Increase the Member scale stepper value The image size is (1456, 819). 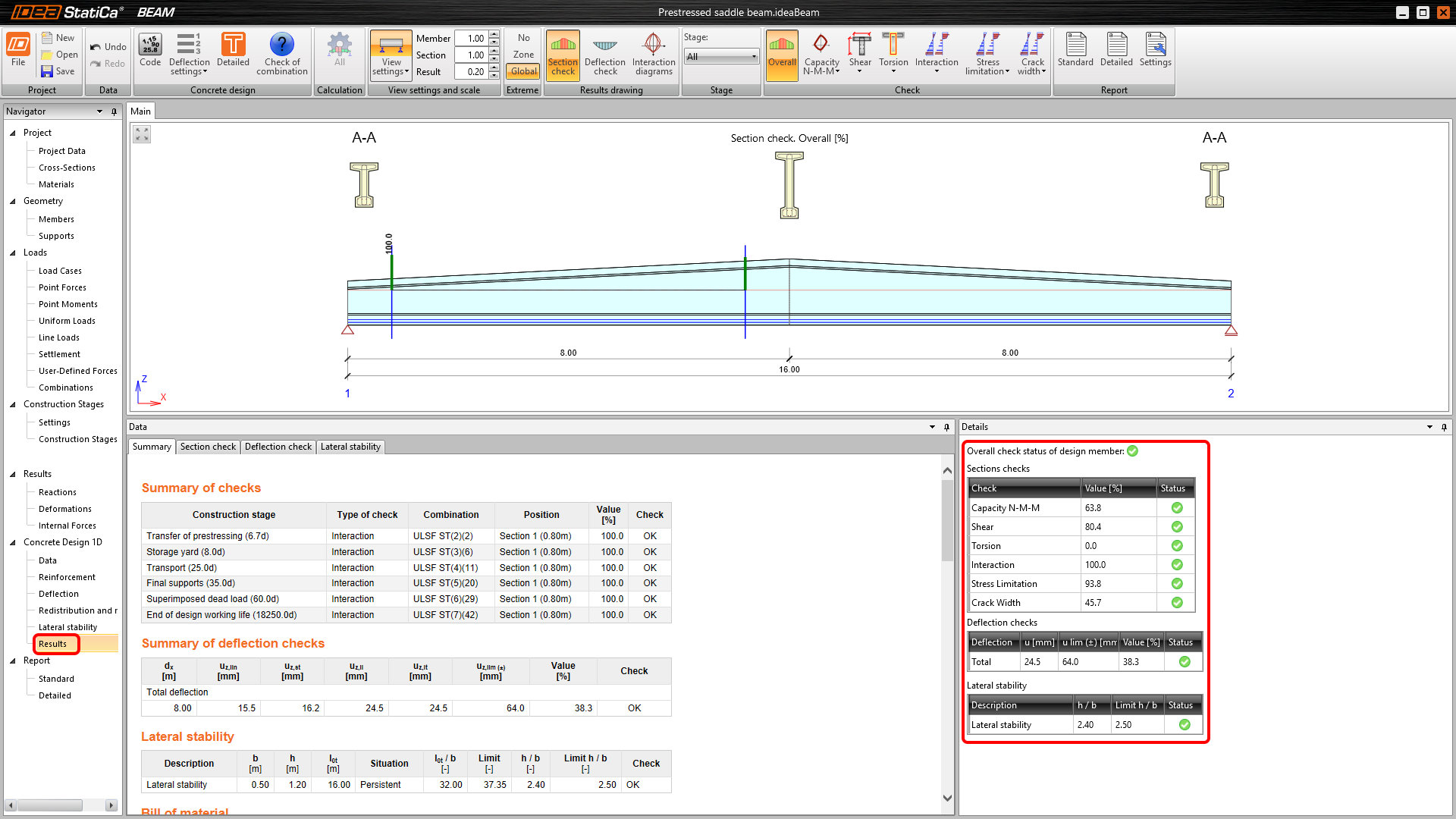coord(494,34)
